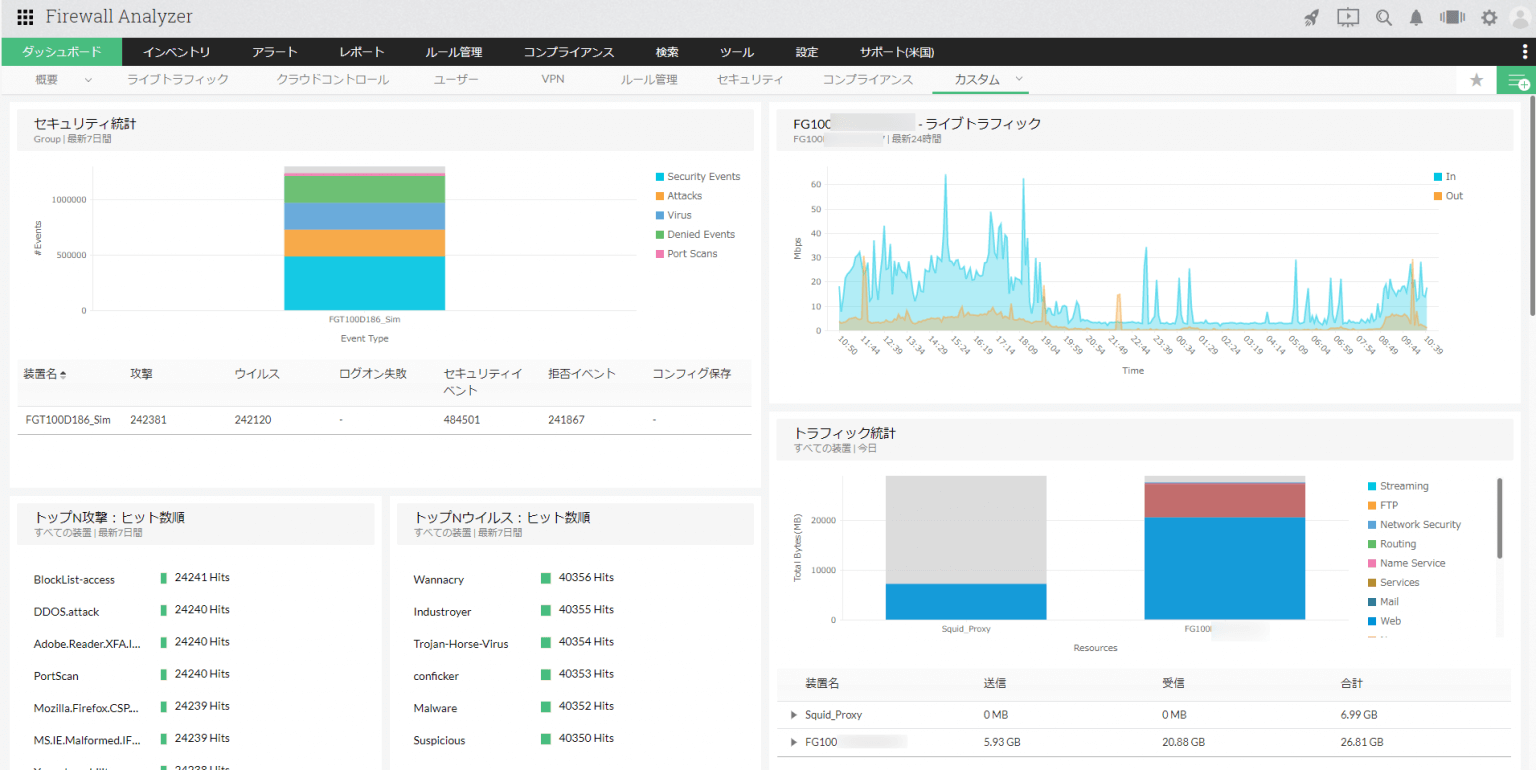Image resolution: width=1536 pixels, height=770 pixels.
Task: Click the rocket quick-start icon
Action: tap(1312, 17)
